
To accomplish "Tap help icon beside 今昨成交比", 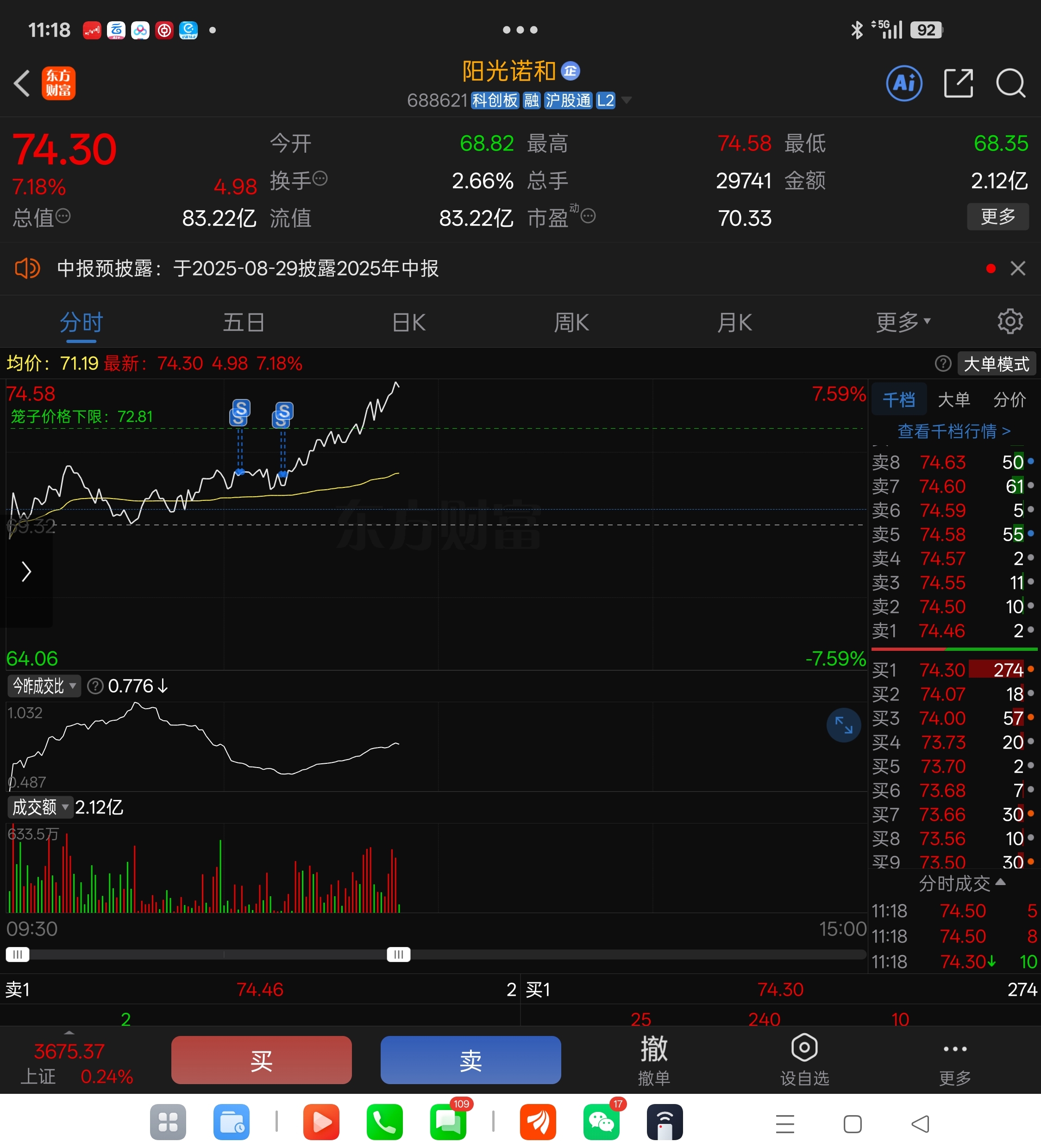I will tap(95, 686).
